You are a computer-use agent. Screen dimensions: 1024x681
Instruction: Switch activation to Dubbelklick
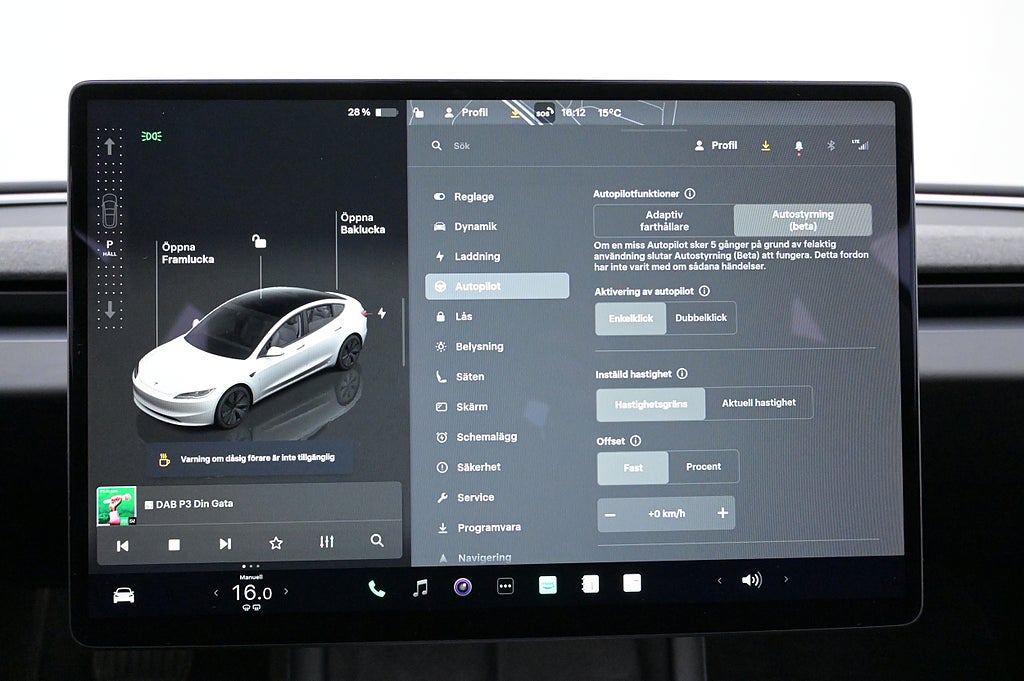click(701, 318)
